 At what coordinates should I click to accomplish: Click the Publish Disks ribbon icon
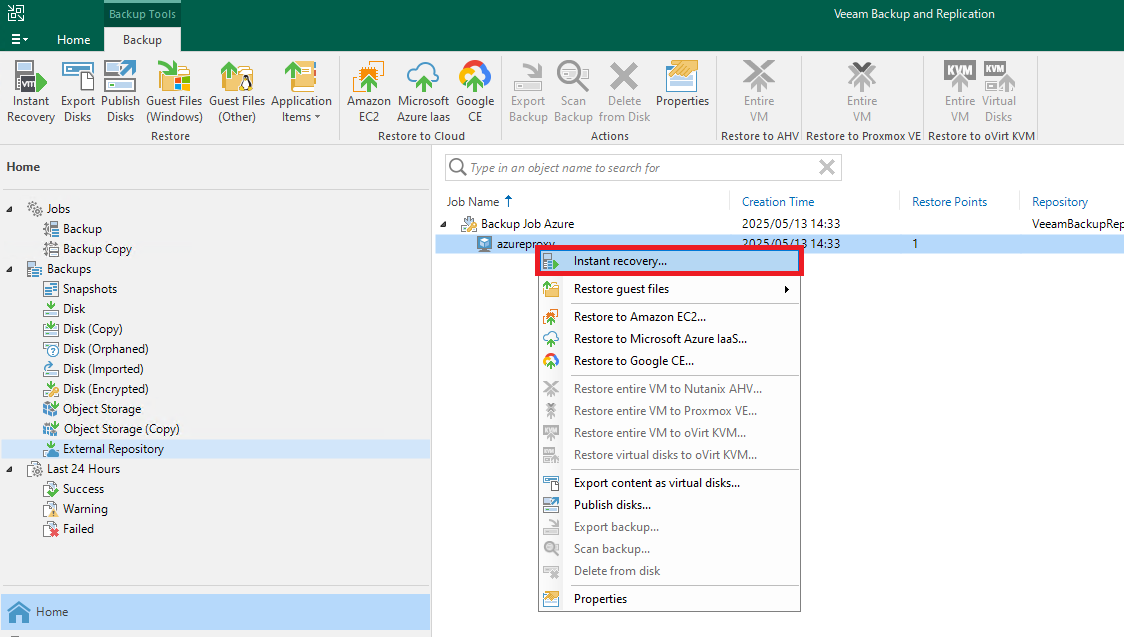pos(120,92)
